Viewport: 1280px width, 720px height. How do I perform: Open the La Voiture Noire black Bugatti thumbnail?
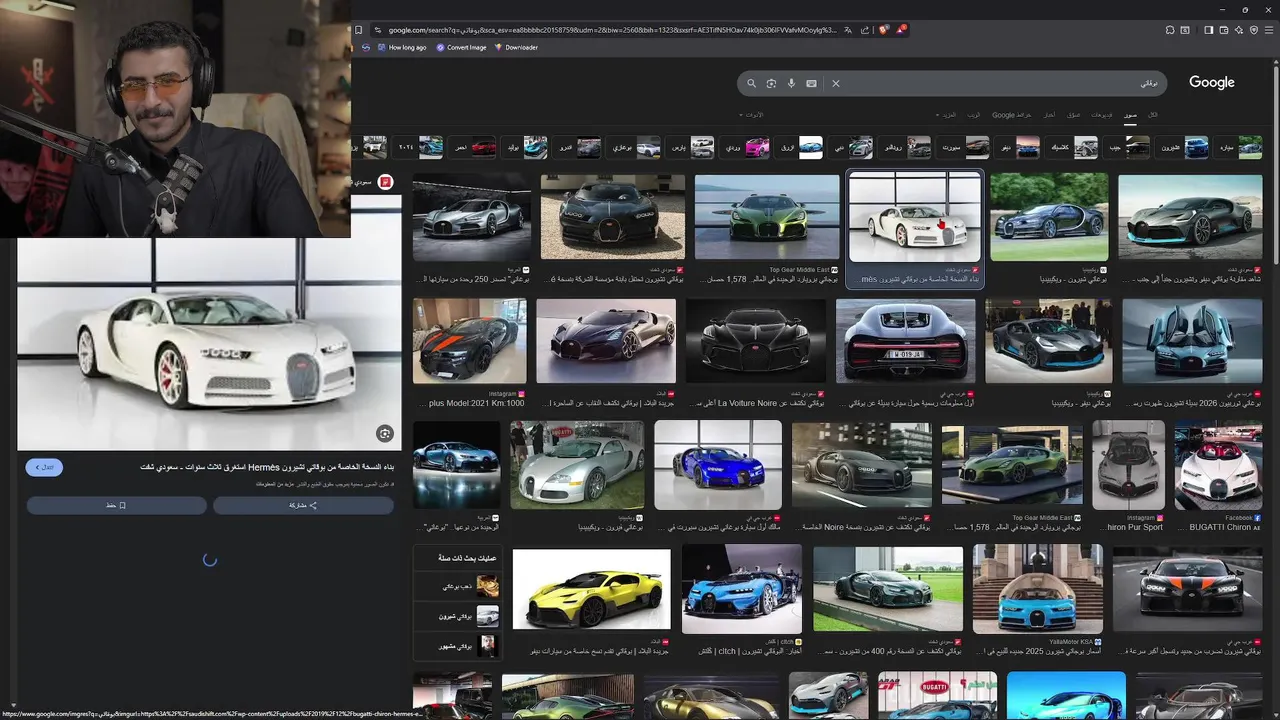coord(755,341)
